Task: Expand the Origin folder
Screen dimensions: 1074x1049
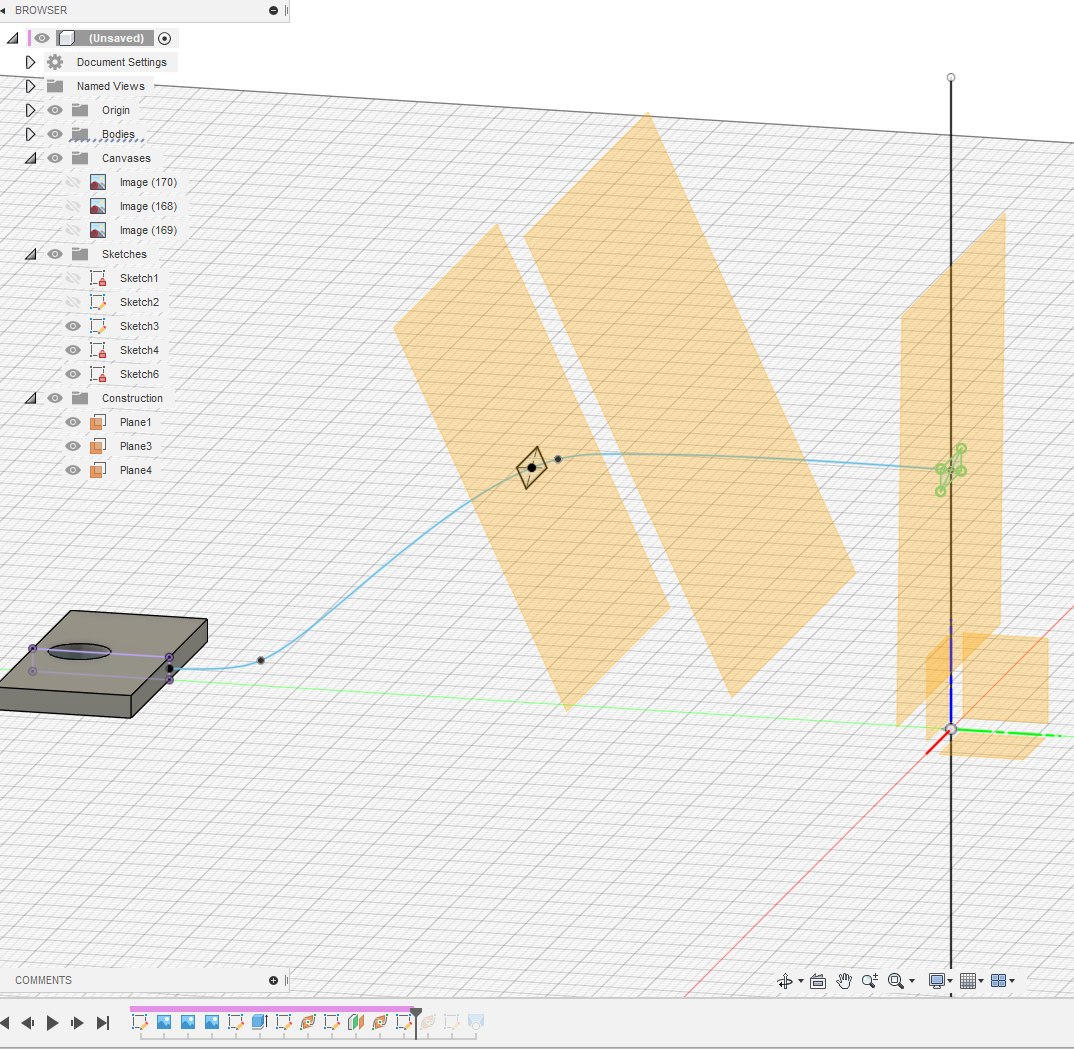Action: coord(30,110)
